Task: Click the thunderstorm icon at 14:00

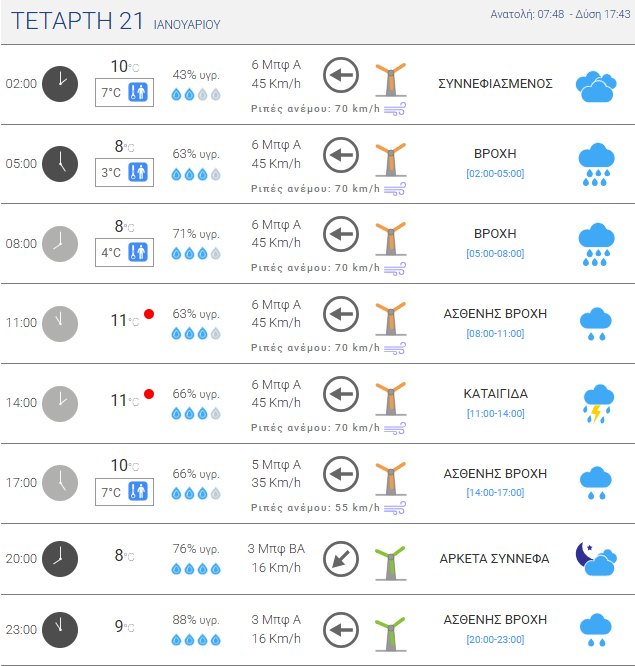Action: point(596,403)
